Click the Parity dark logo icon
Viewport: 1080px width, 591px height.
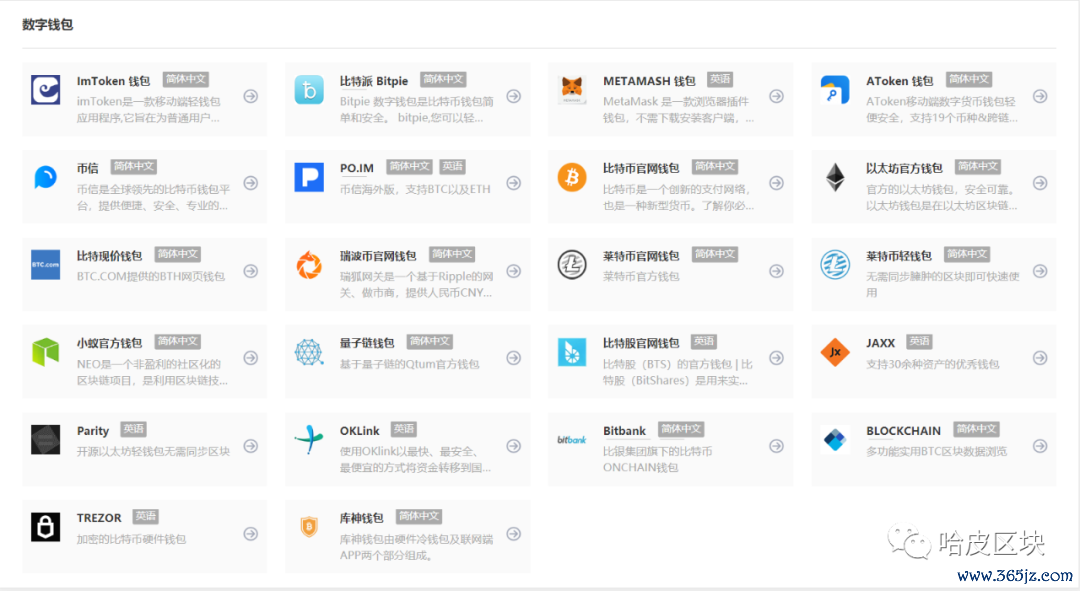click(x=45, y=439)
